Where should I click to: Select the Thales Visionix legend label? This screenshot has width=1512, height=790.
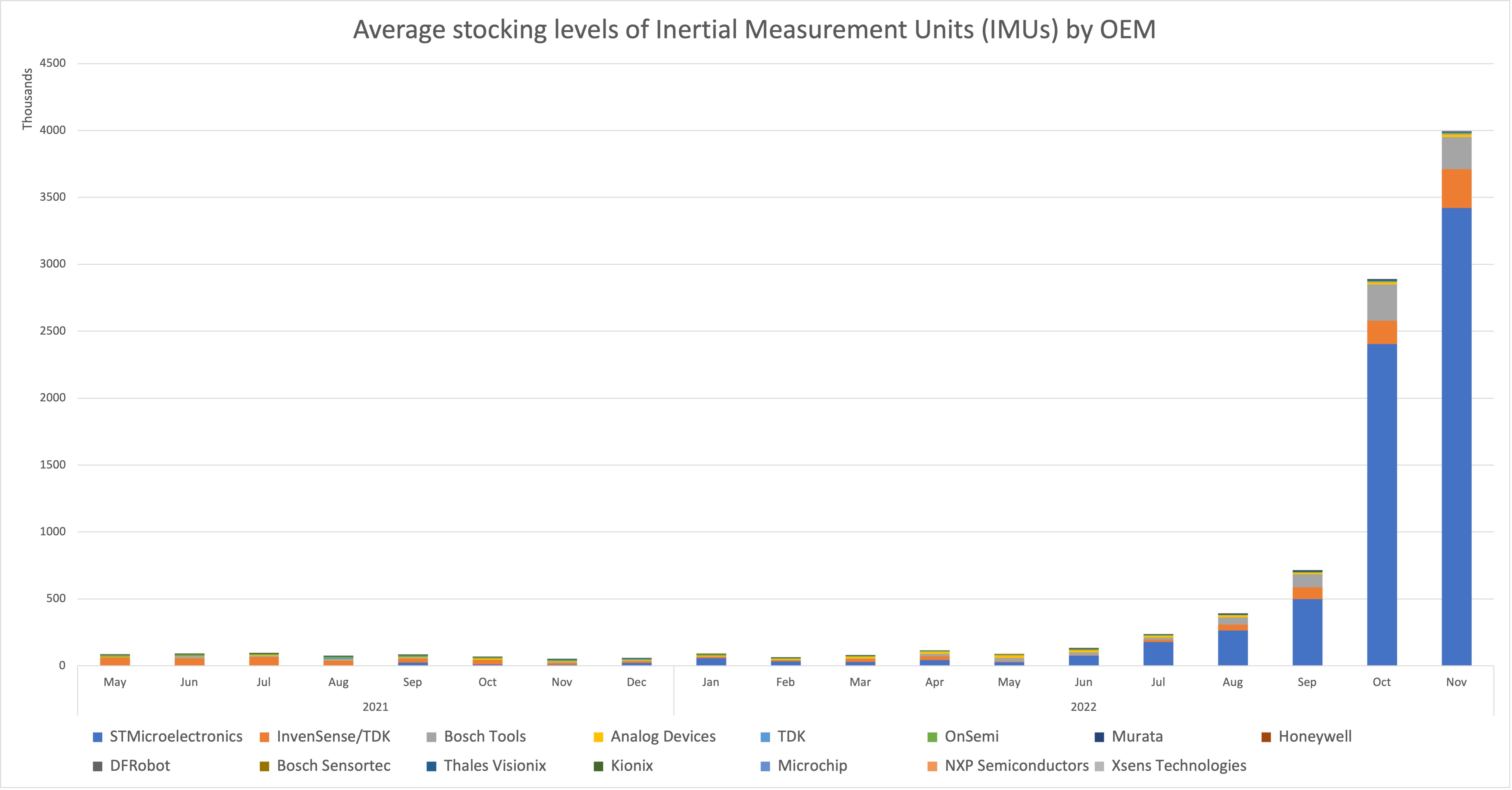(495, 766)
